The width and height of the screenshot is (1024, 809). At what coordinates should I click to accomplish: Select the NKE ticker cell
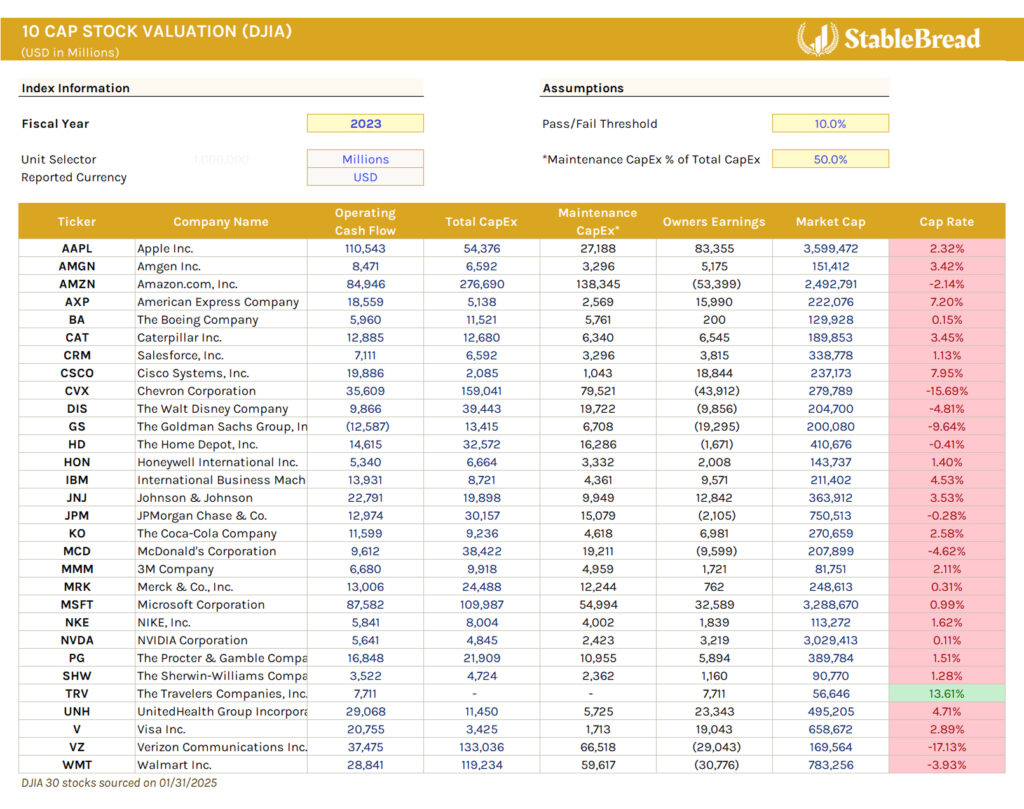[x=76, y=622]
